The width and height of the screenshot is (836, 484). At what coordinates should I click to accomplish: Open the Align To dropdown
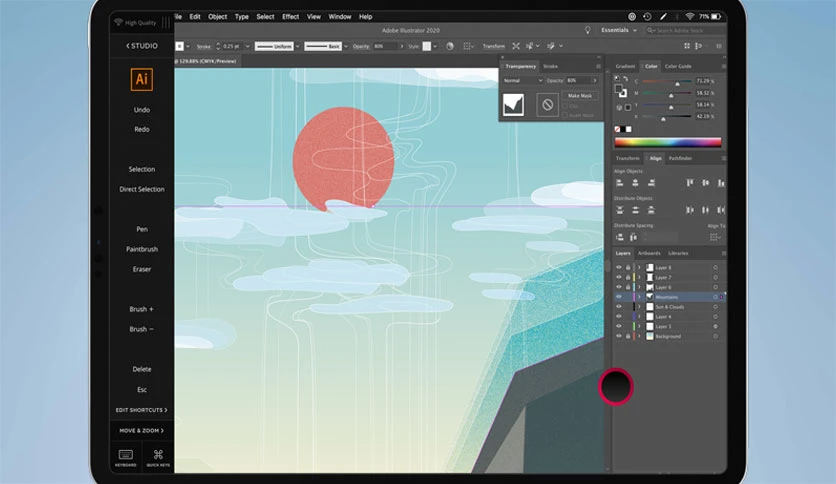click(x=716, y=237)
